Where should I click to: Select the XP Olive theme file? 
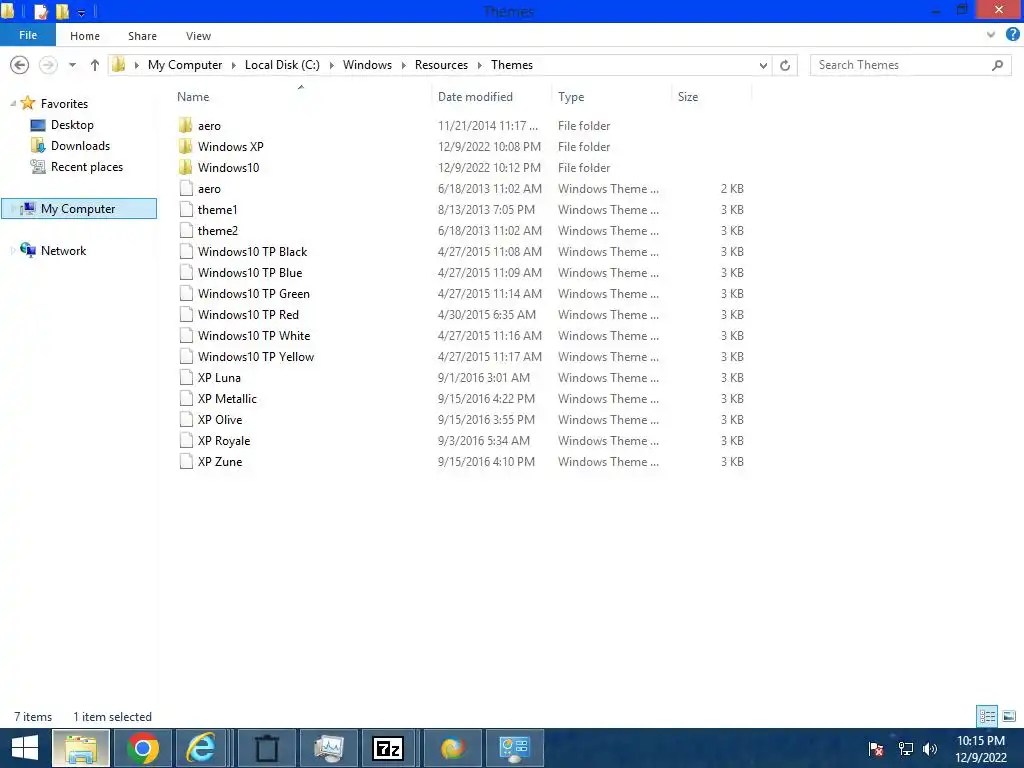click(x=219, y=419)
